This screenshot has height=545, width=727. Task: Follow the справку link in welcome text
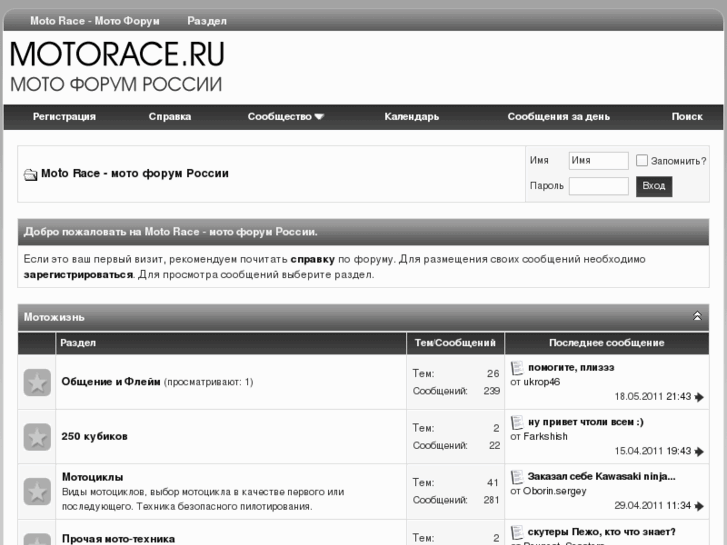point(312,259)
